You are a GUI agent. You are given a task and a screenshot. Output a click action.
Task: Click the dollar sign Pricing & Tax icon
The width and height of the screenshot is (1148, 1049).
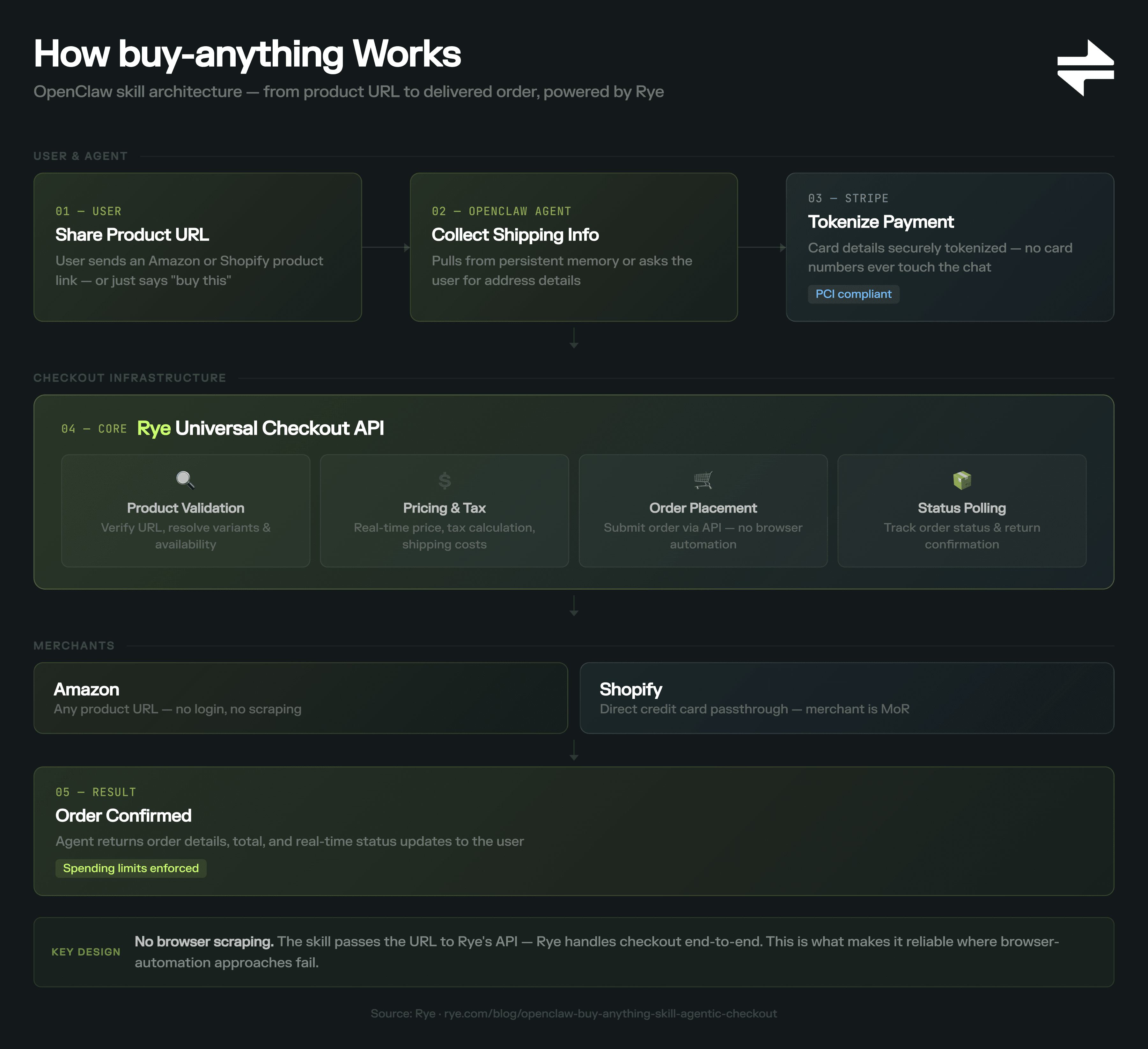click(444, 479)
